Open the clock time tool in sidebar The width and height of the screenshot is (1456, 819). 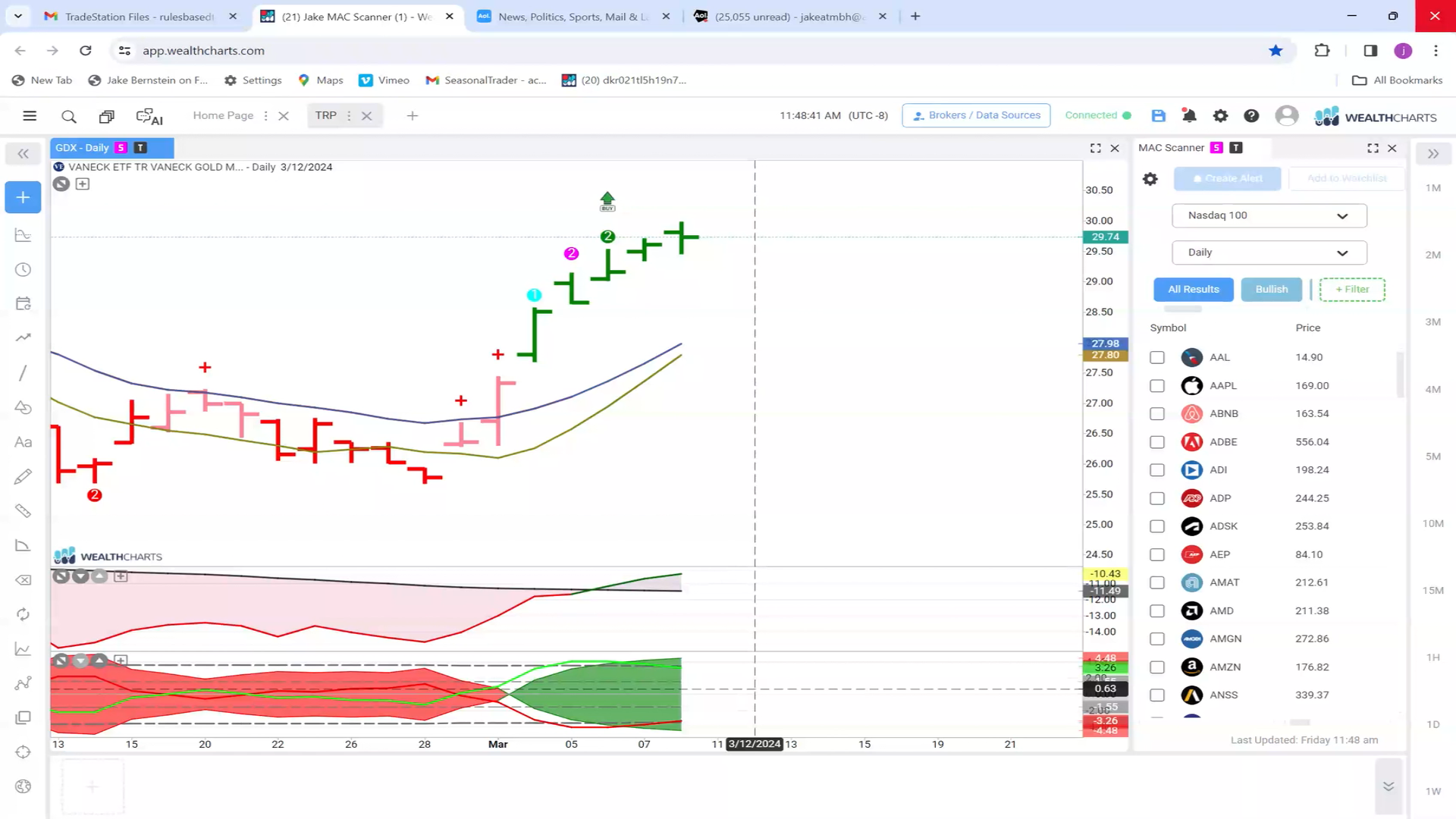[x=23, y=270]
